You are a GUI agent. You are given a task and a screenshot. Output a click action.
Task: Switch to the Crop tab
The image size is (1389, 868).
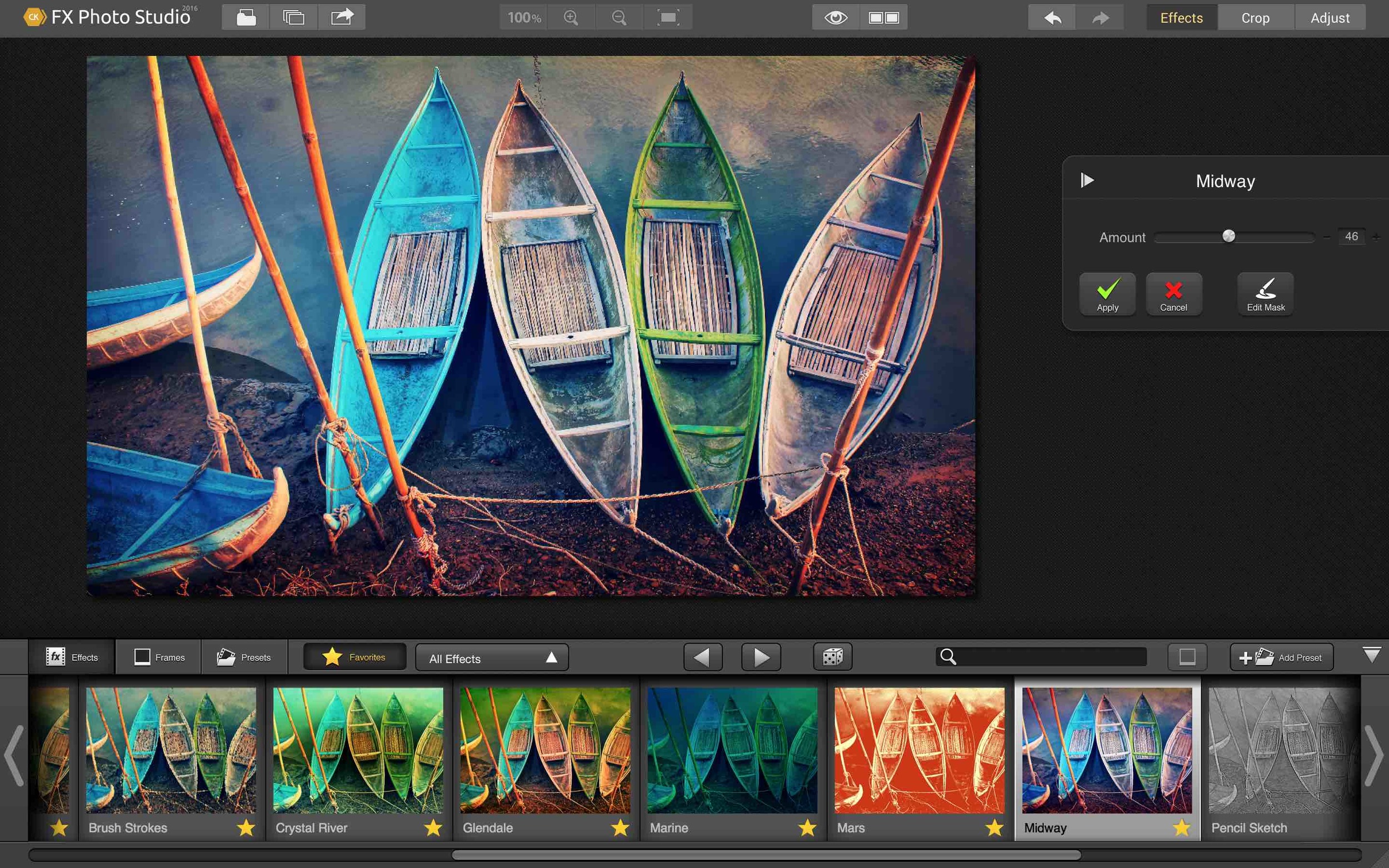point(1255,18)
